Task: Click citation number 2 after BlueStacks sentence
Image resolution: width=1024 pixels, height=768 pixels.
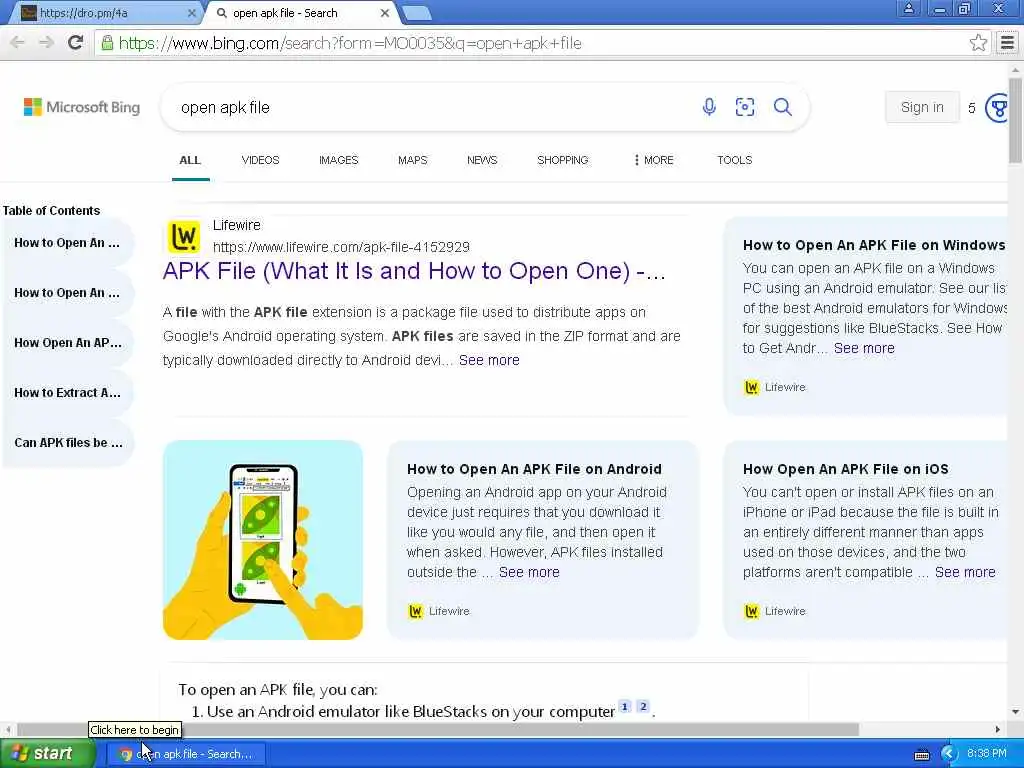Action: pyautogui.click(x=643, y=706)
